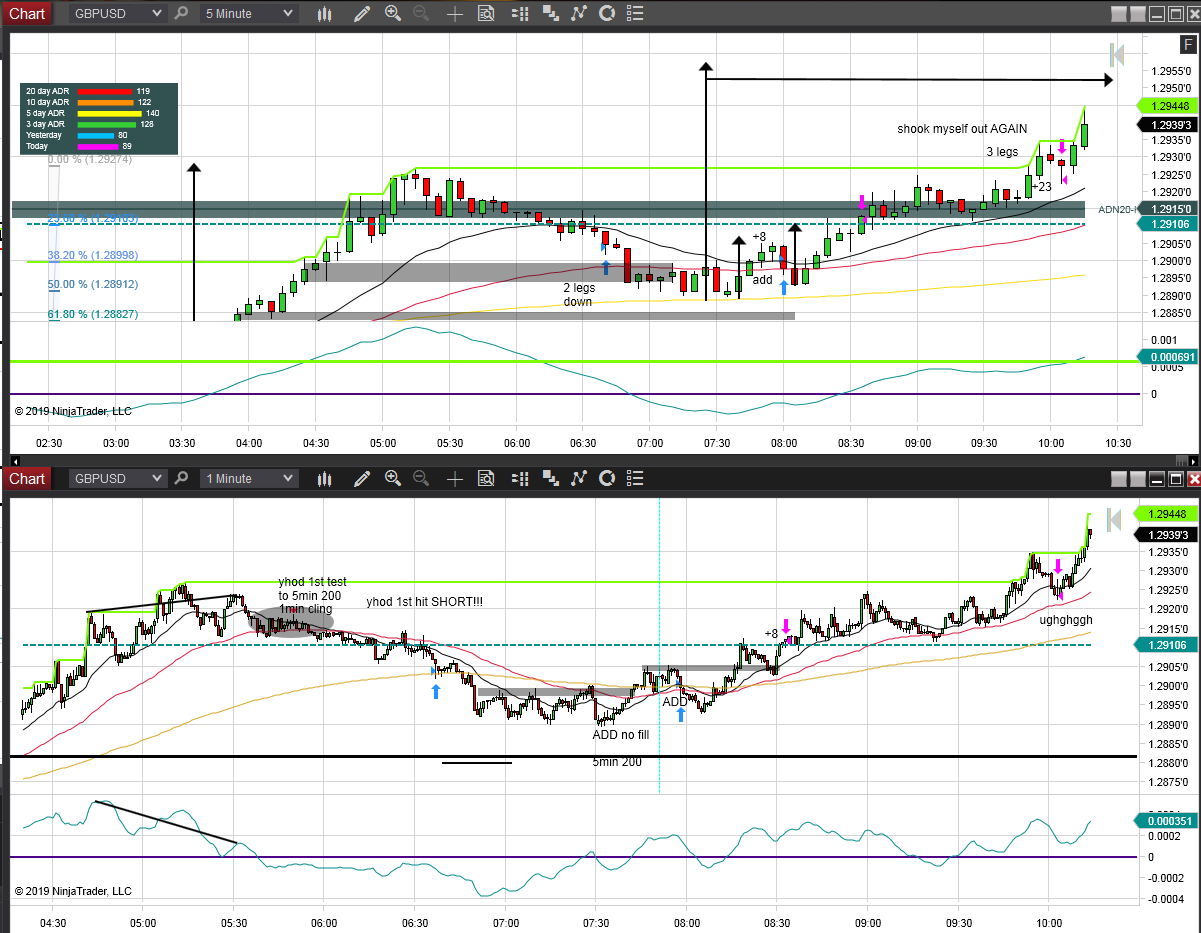Select the '5min 200' label text

click(x=617, y=762)
